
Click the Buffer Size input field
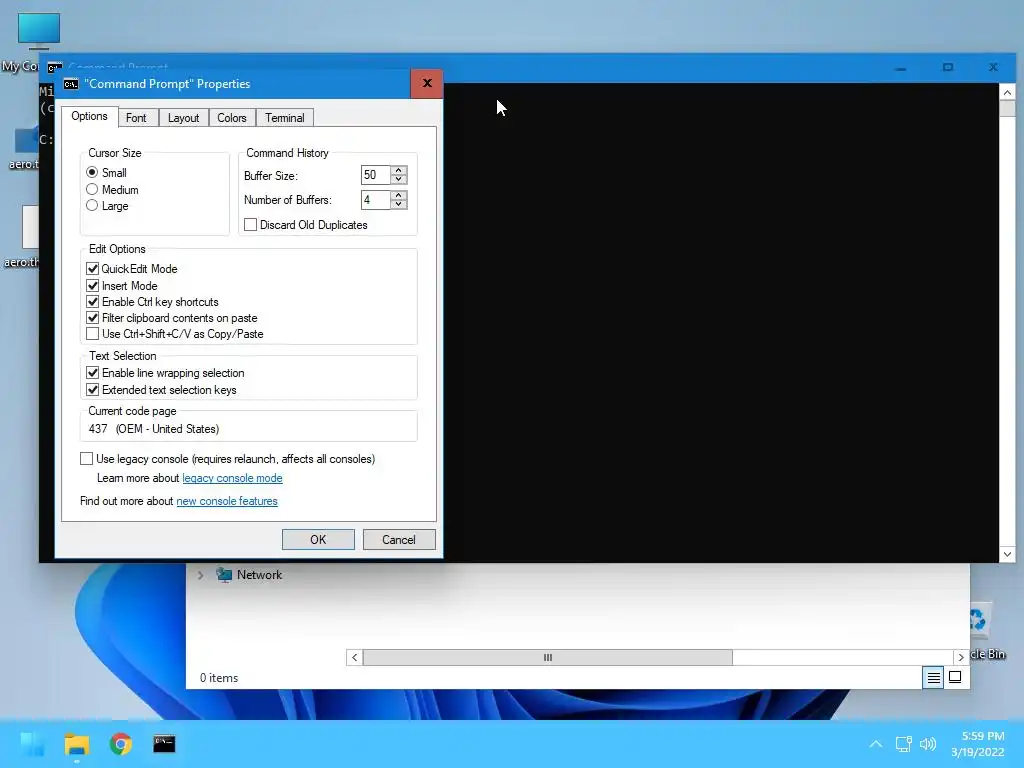pyautogui.click(x=376, y=175)
